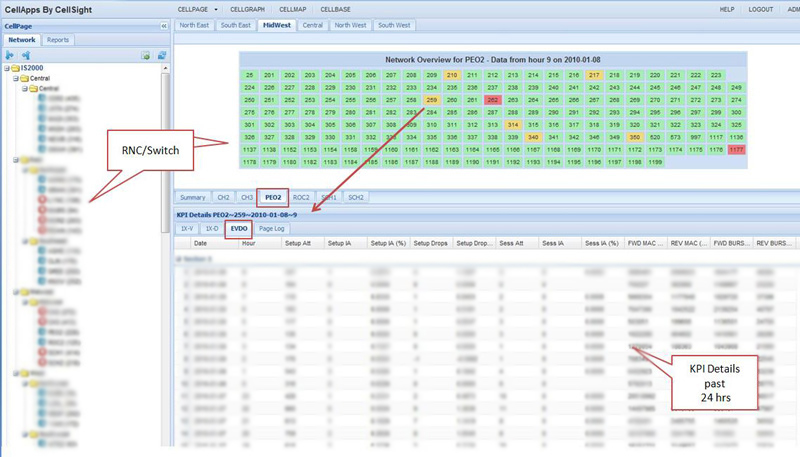Click orange cell 210 in network overview
This screenshot has height=457, width=800.
point(452,75)
